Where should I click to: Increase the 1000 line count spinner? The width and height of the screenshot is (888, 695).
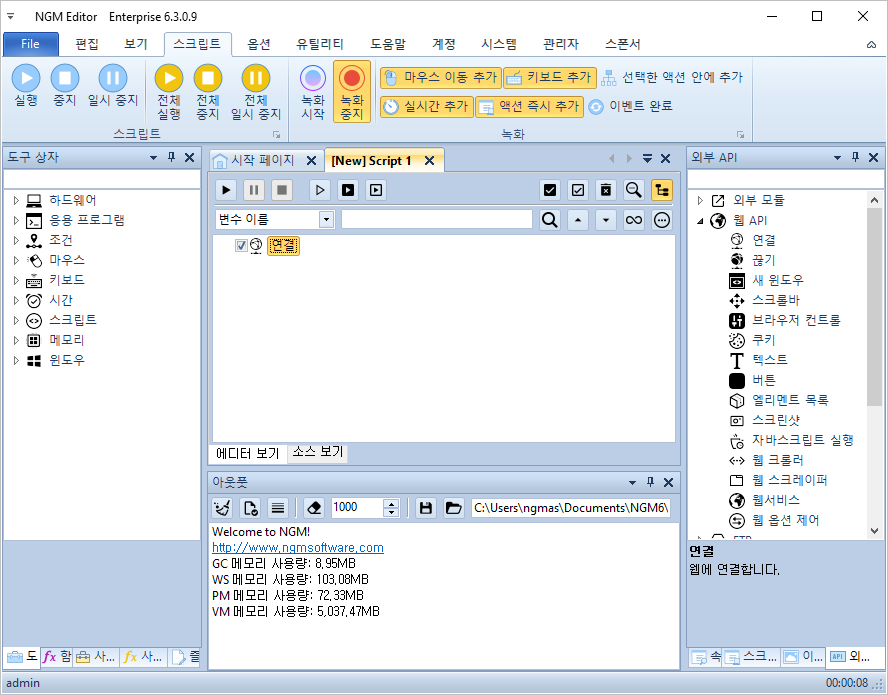[x=391, y=503]
